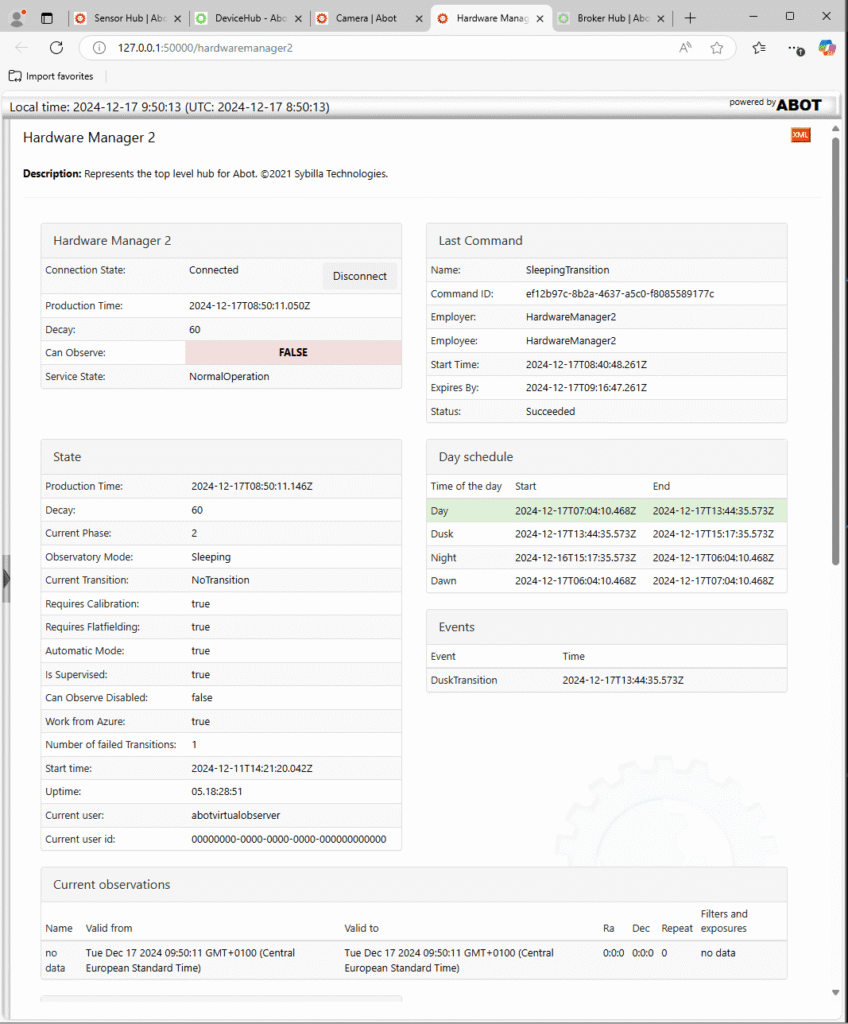Click the Local time header text

coord(169,107)
